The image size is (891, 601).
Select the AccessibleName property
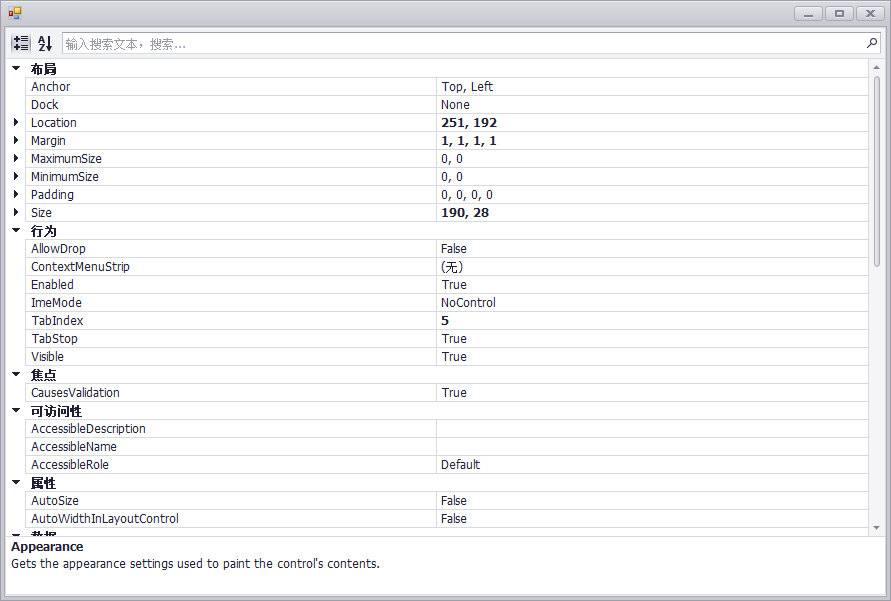(231, 446)
